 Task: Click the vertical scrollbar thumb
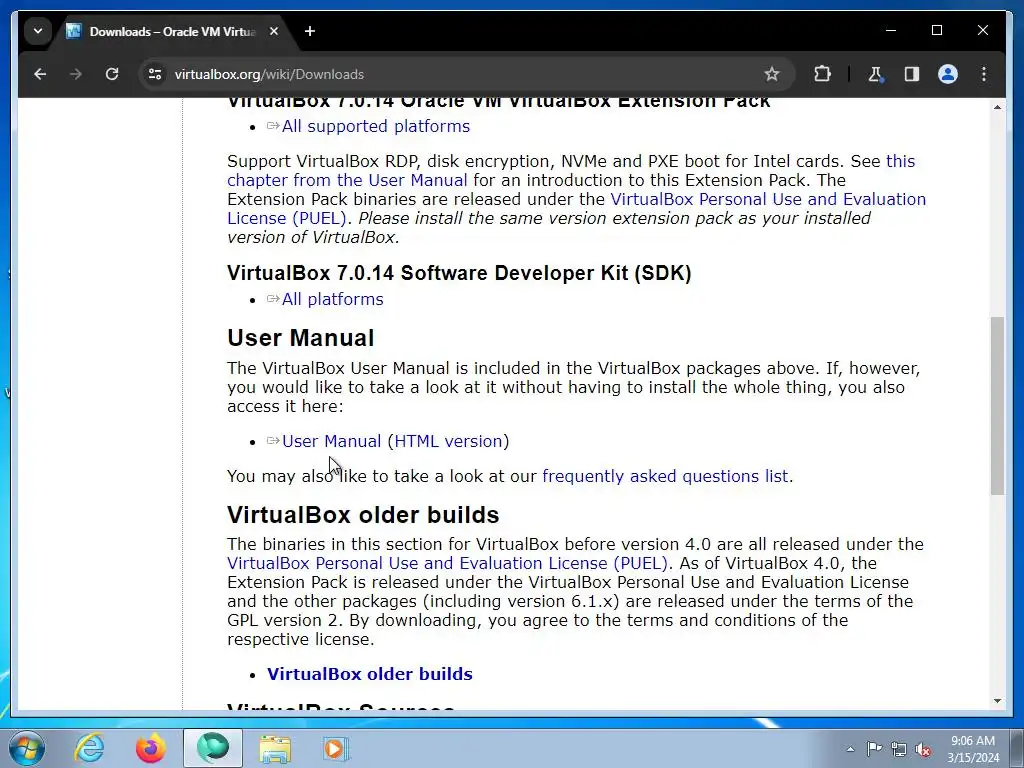click(997, 406)
